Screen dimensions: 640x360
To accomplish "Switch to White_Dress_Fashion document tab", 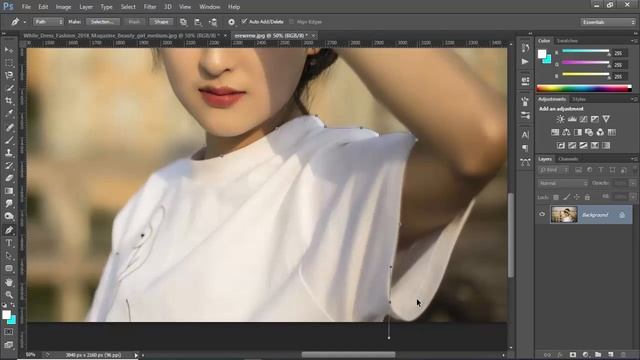I will tap(121, 36).
